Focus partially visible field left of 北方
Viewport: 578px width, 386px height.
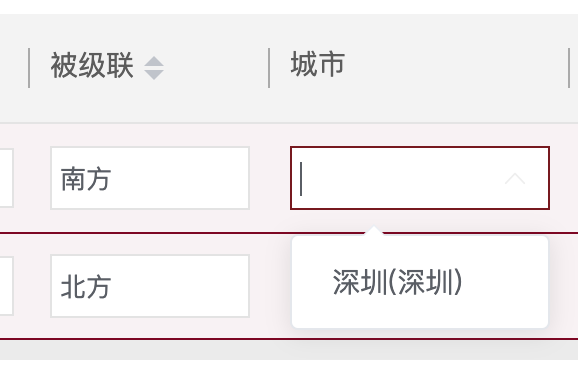(7, 286)
